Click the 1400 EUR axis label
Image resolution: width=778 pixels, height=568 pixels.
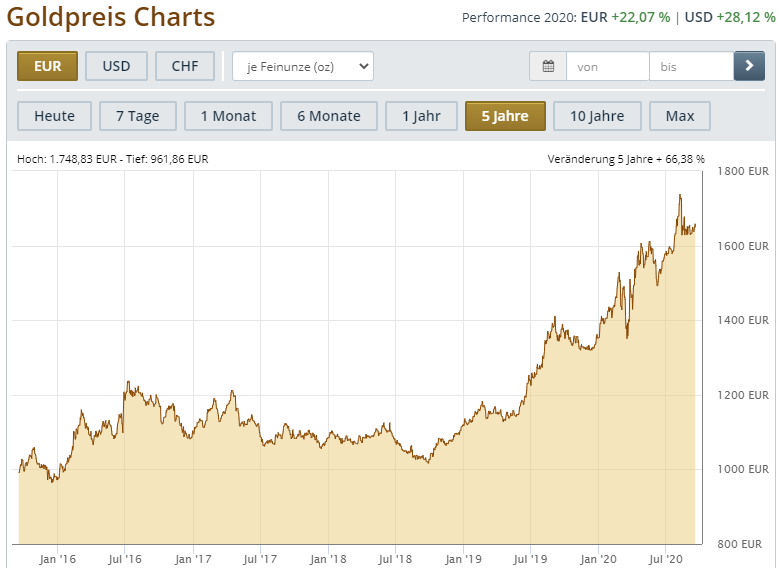click(x=743, y=320)
